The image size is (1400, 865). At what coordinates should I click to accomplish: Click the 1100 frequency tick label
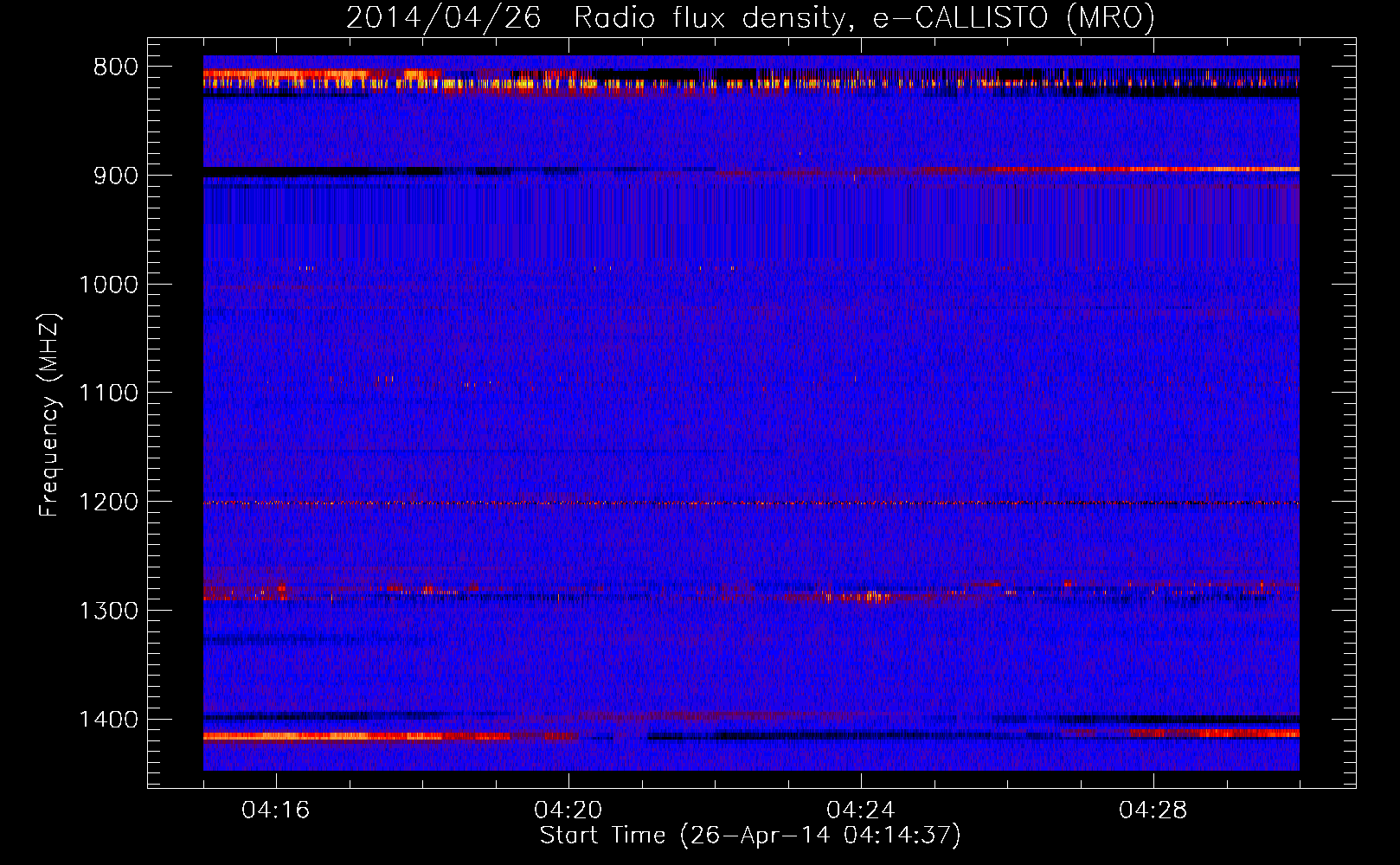coord(109,394)
